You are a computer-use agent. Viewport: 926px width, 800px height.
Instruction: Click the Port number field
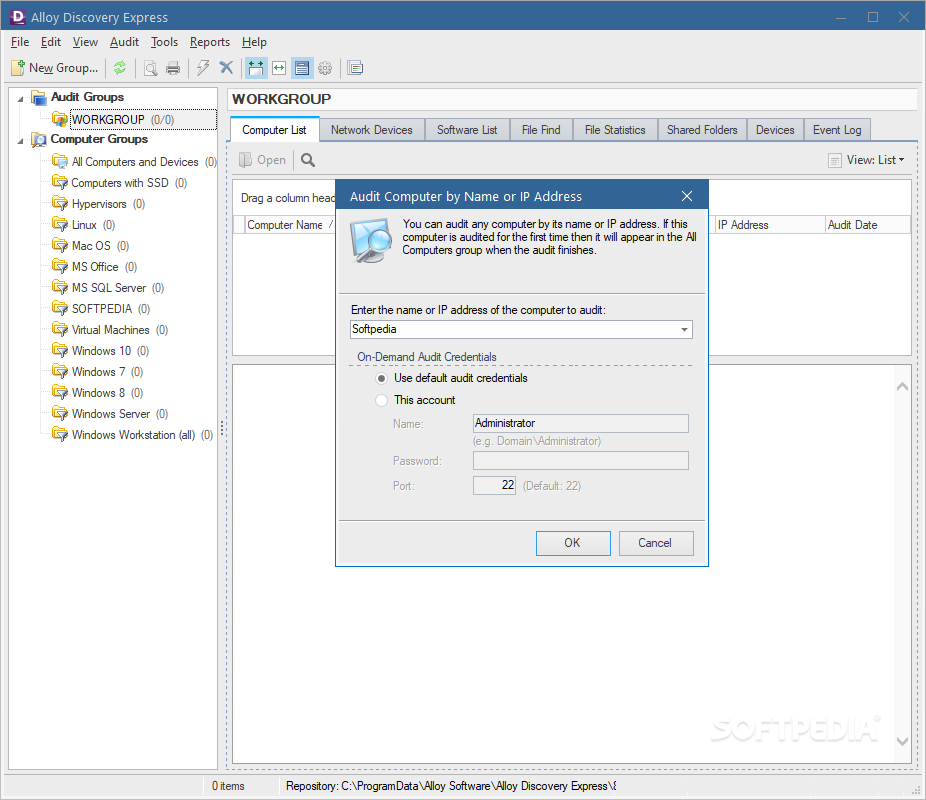click(x=494, y=485)
